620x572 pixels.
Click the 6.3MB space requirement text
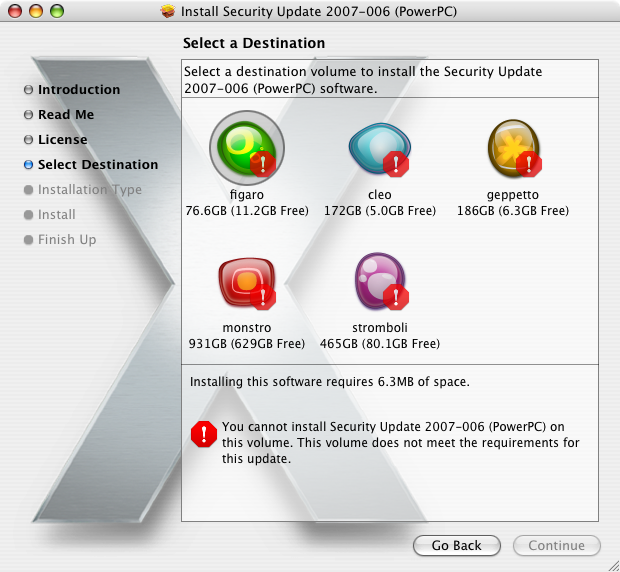point(330,382)
